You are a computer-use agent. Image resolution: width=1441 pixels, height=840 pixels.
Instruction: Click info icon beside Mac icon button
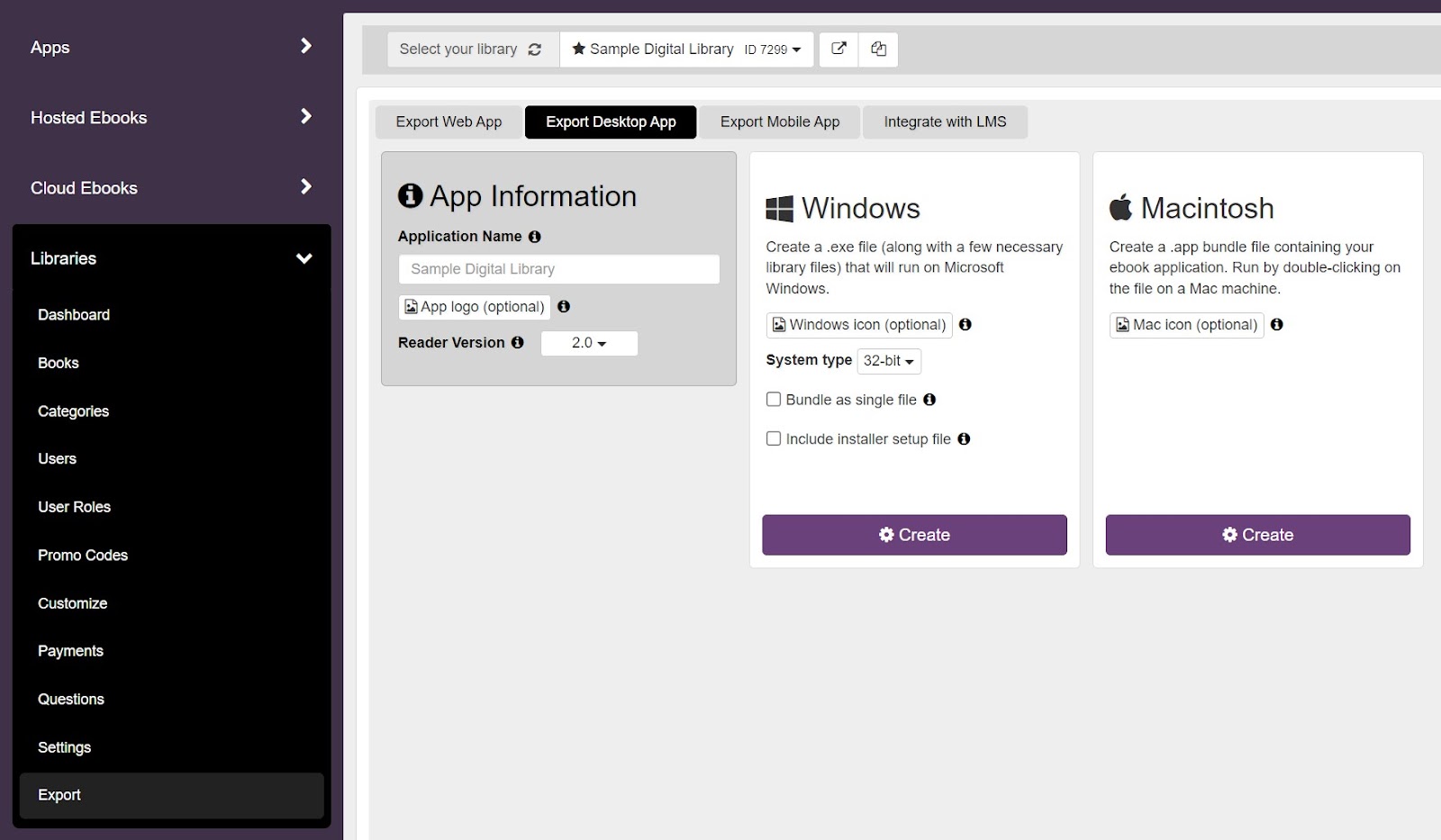(1276, 325)
